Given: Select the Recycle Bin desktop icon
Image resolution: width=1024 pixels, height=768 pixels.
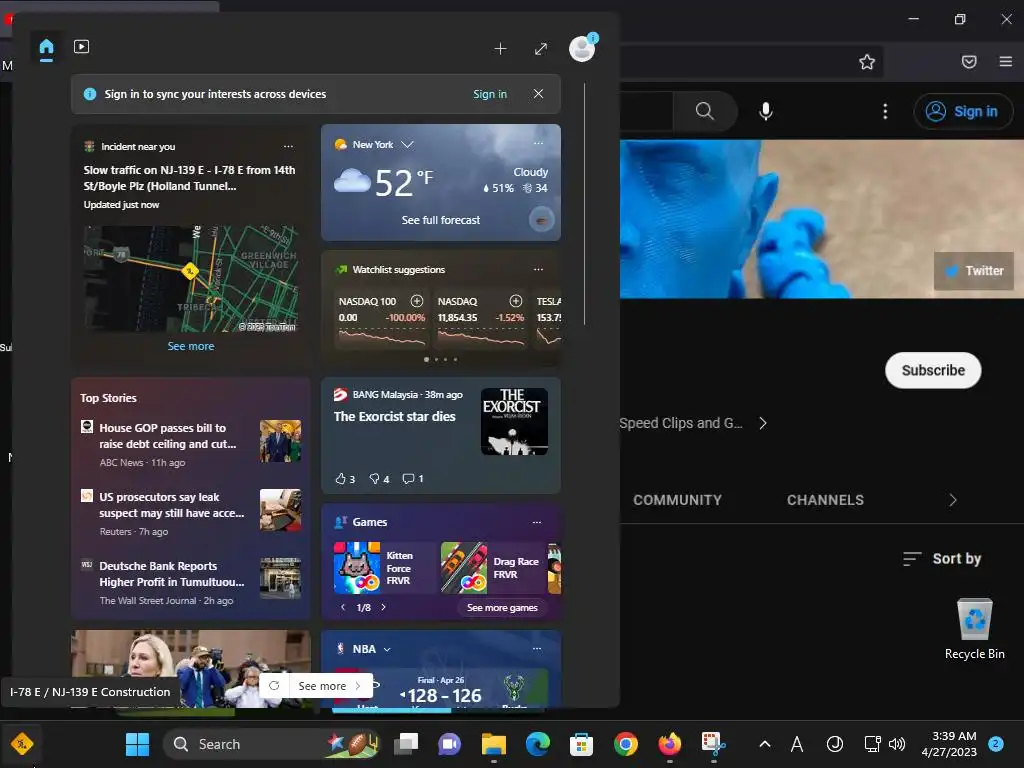Looking at the screenshot, I should click(x=974, y=629).
